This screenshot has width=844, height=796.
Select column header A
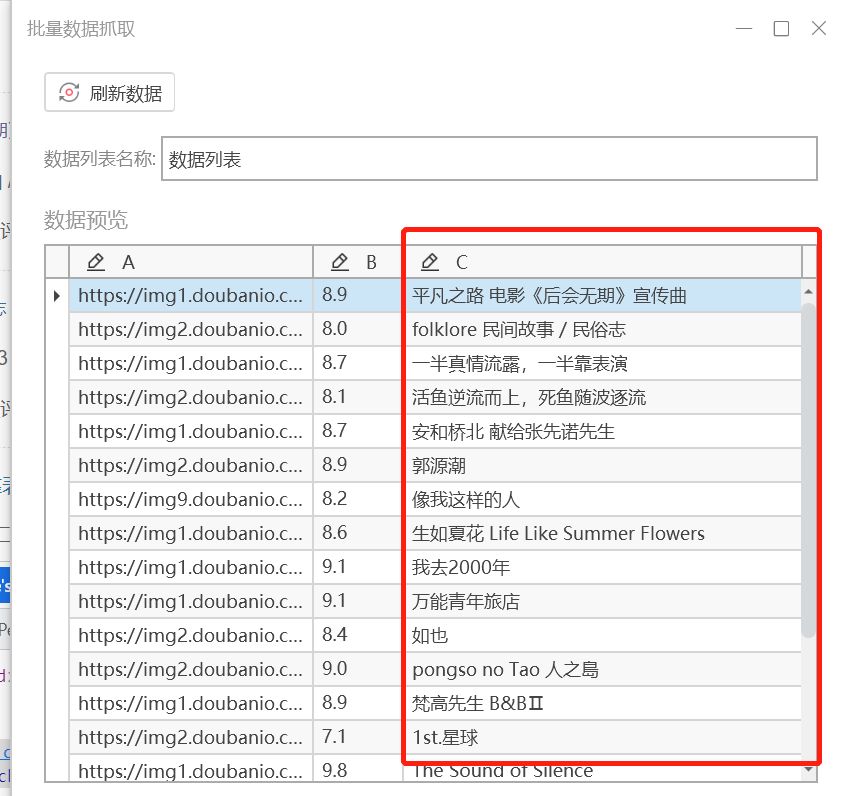[191, 262]
